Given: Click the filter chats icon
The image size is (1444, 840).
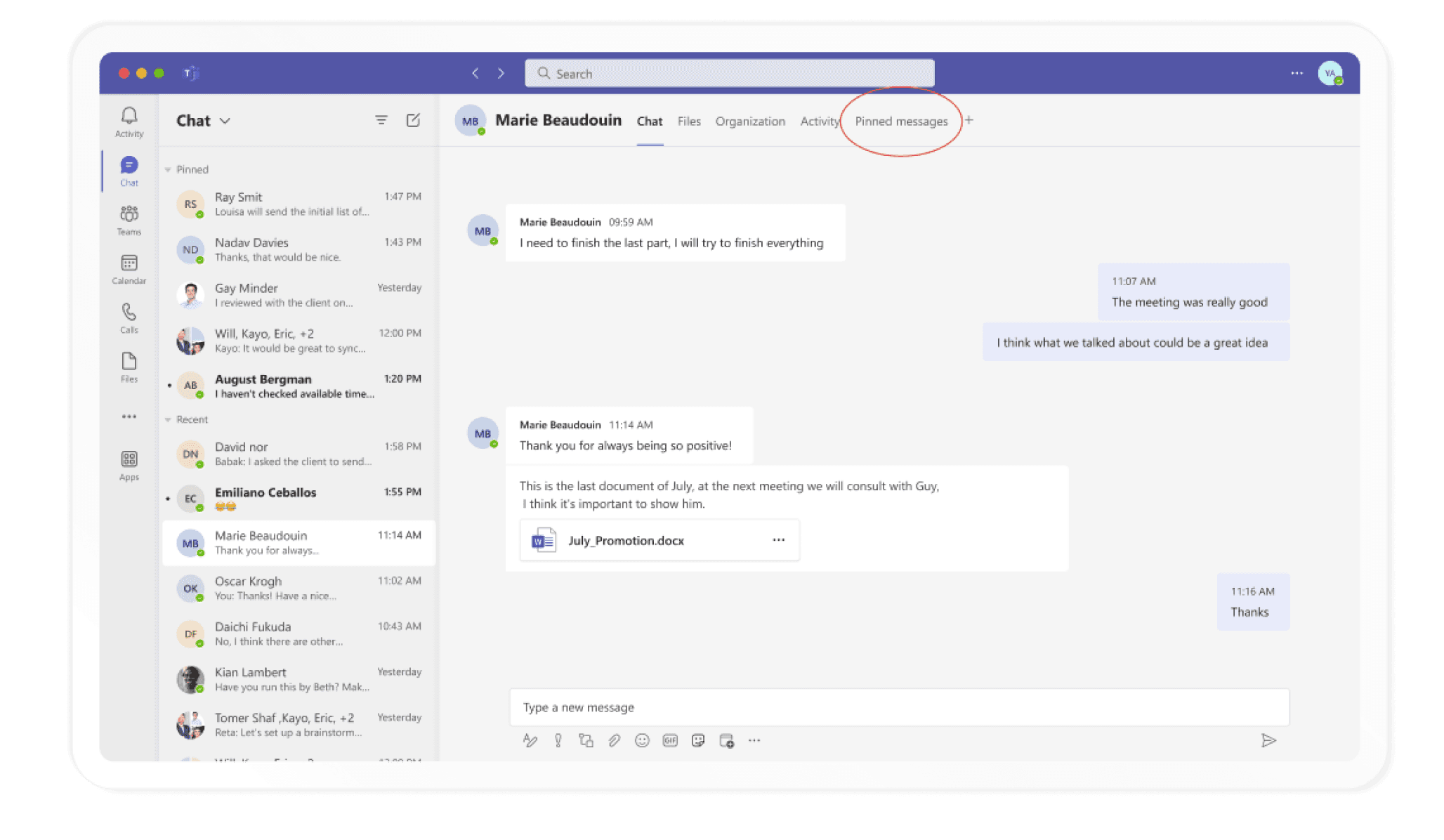Looking at the screenshot, I should (x=381, y=120).
